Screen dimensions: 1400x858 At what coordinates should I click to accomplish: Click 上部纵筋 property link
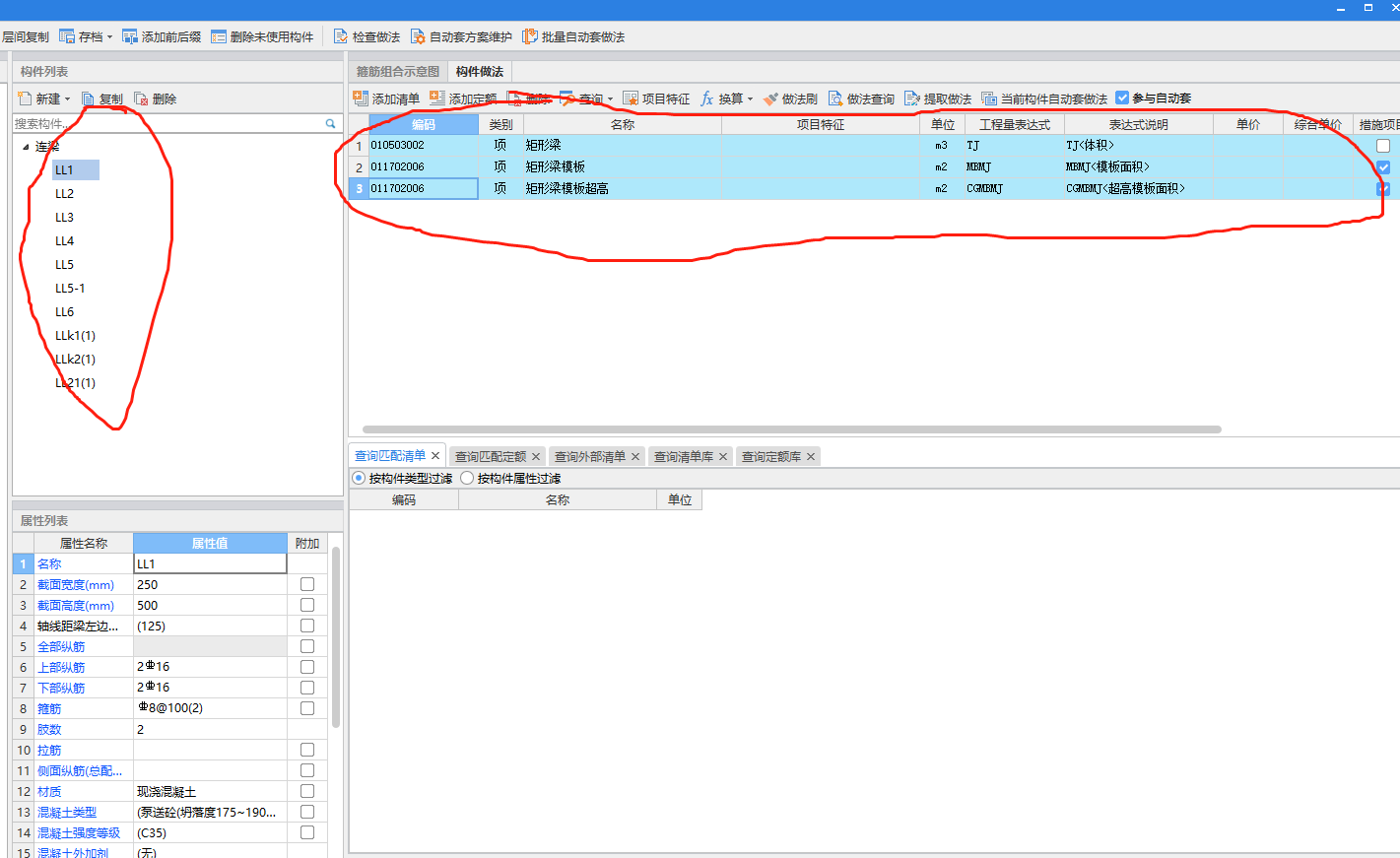click(61, 668)
